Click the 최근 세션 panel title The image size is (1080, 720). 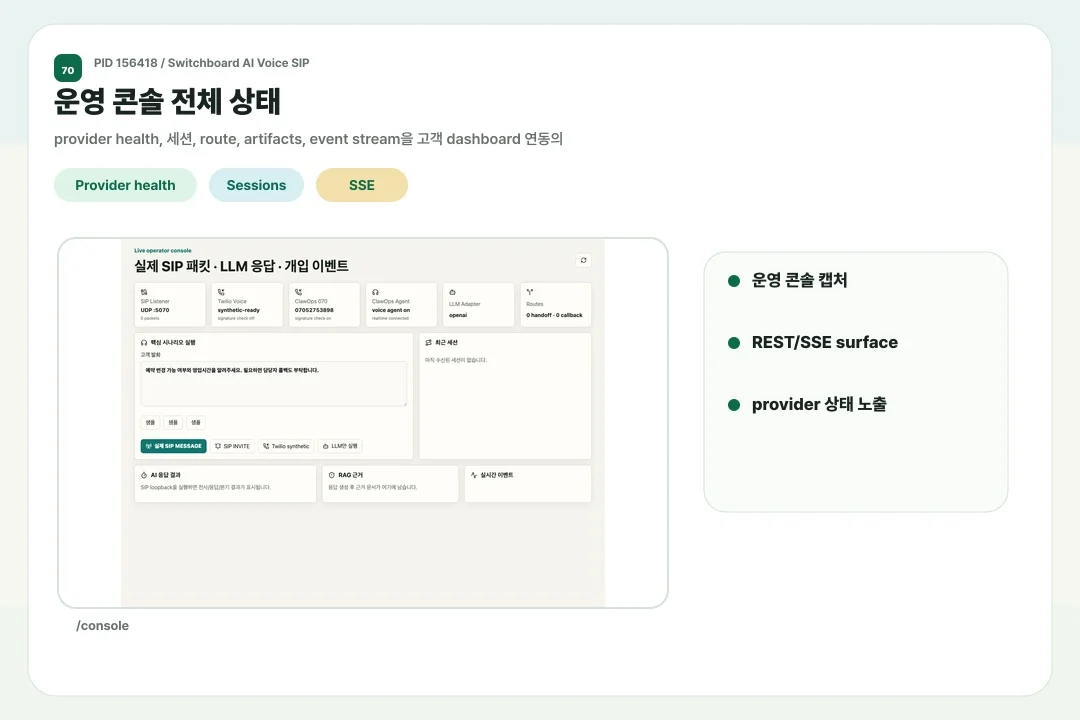click(446, 342)
